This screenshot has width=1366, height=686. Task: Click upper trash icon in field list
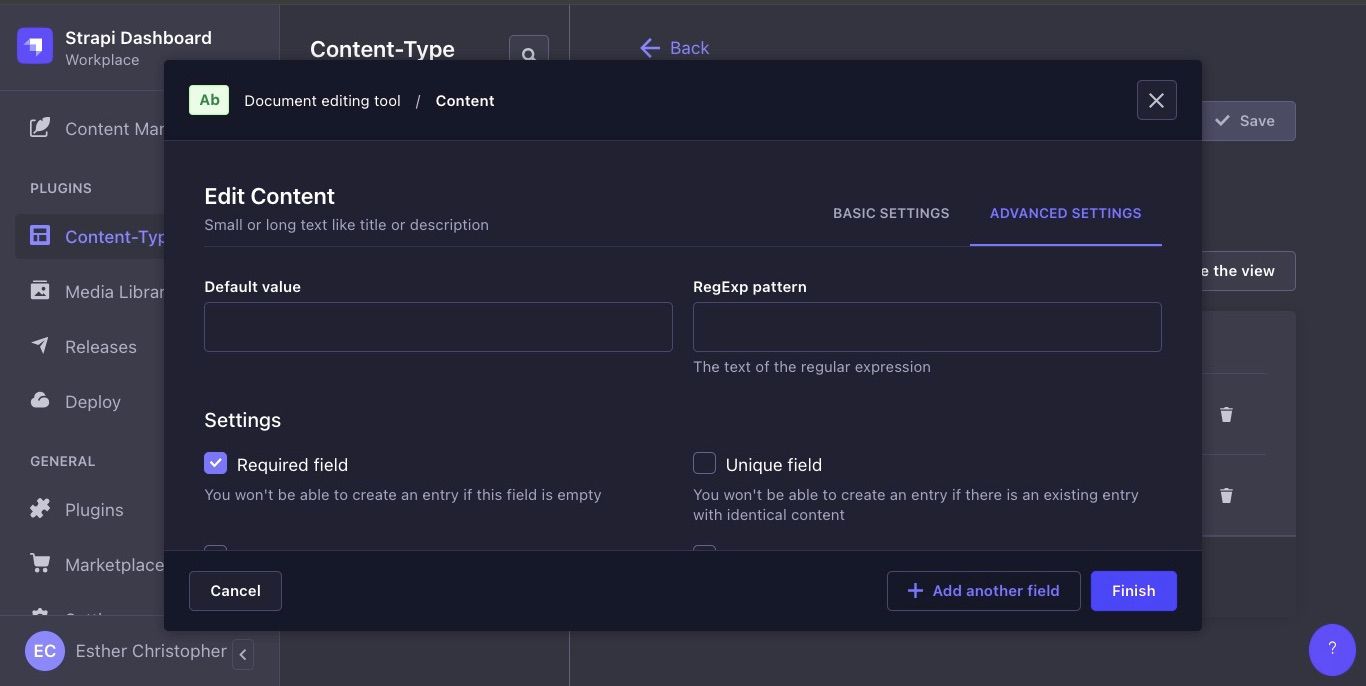1226,414
